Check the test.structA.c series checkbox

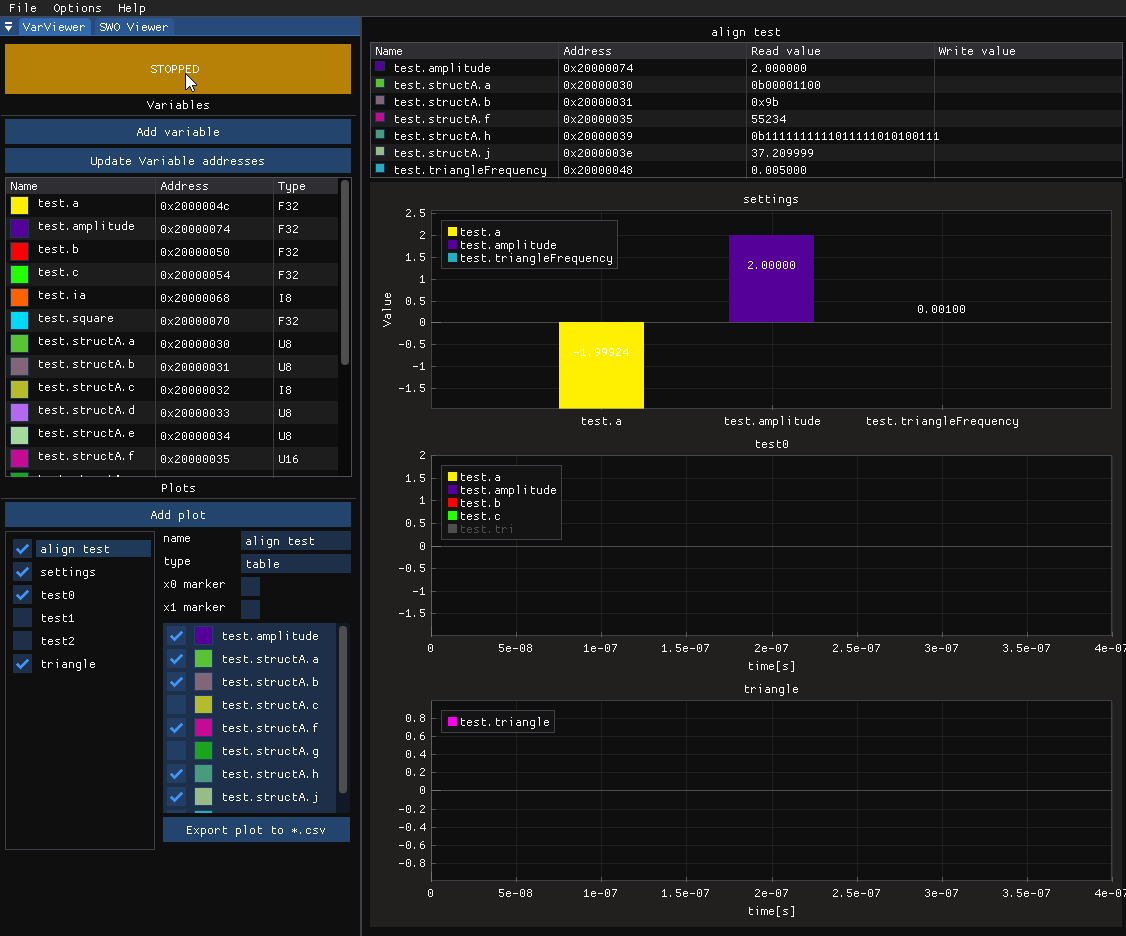click(177, 705)
